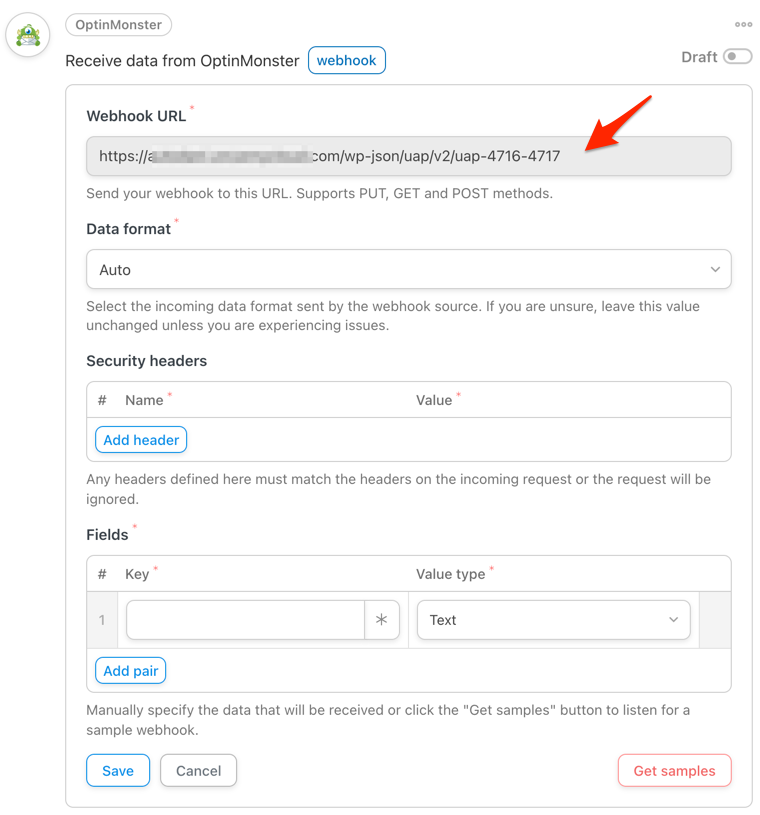Open the three-dot options menu
This screenshot has height=815, width=760.
pos(743,24)
